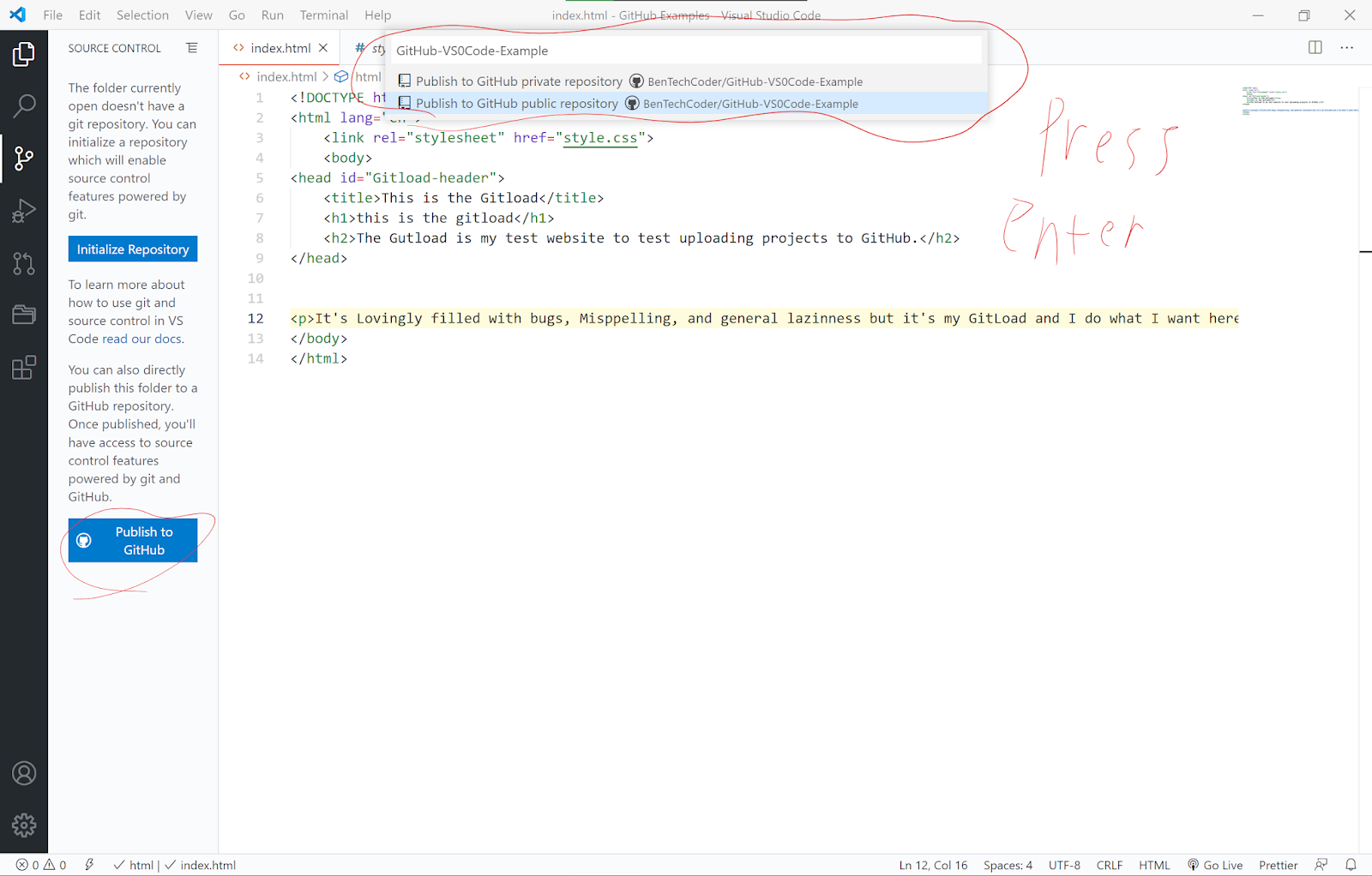
Task: Open the Terminal menu
Action: pos(324,15)
